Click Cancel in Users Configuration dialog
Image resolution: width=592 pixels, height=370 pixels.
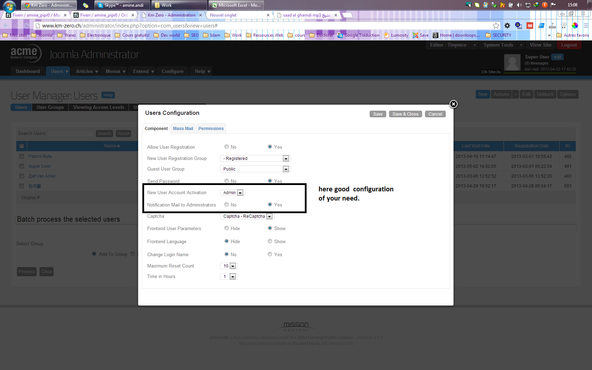(435, 114)
